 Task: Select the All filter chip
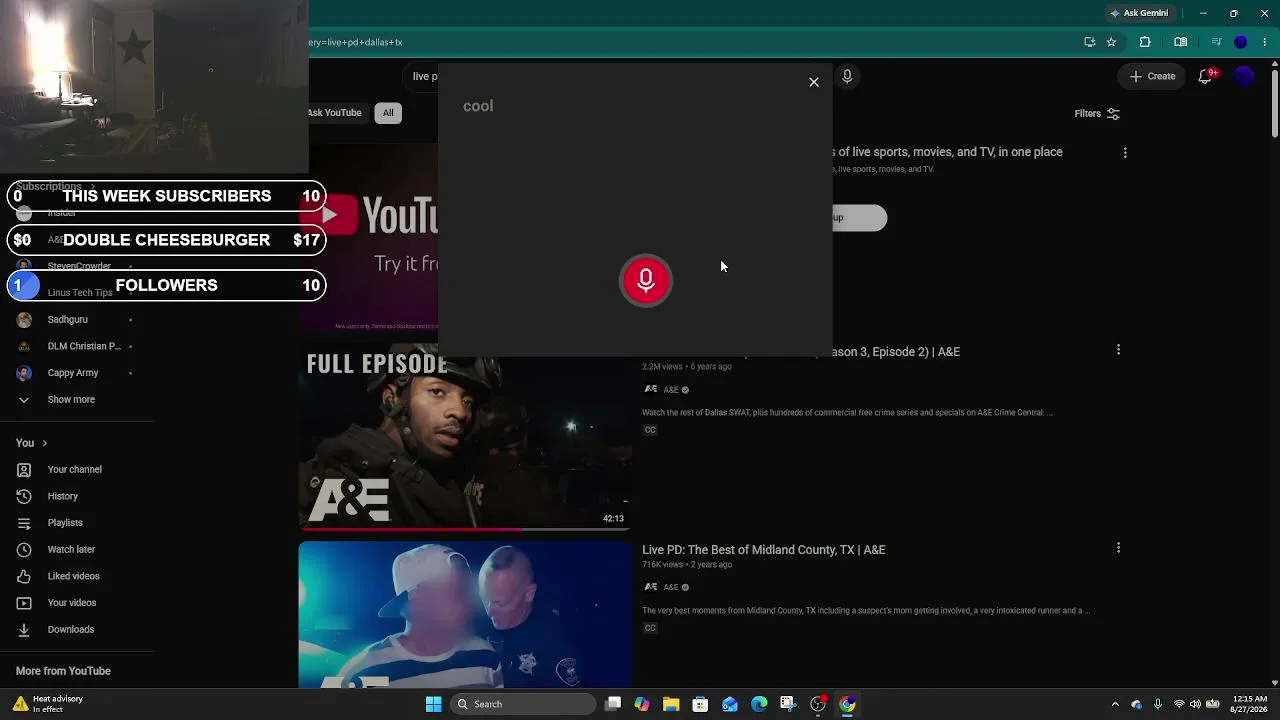click(x=388, y=113)
